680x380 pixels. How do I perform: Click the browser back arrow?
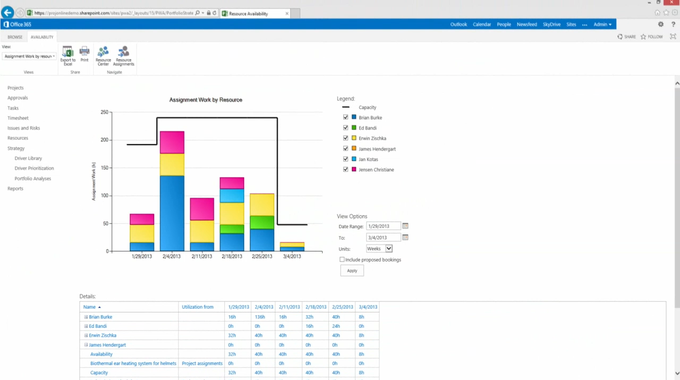click(7, 13)
